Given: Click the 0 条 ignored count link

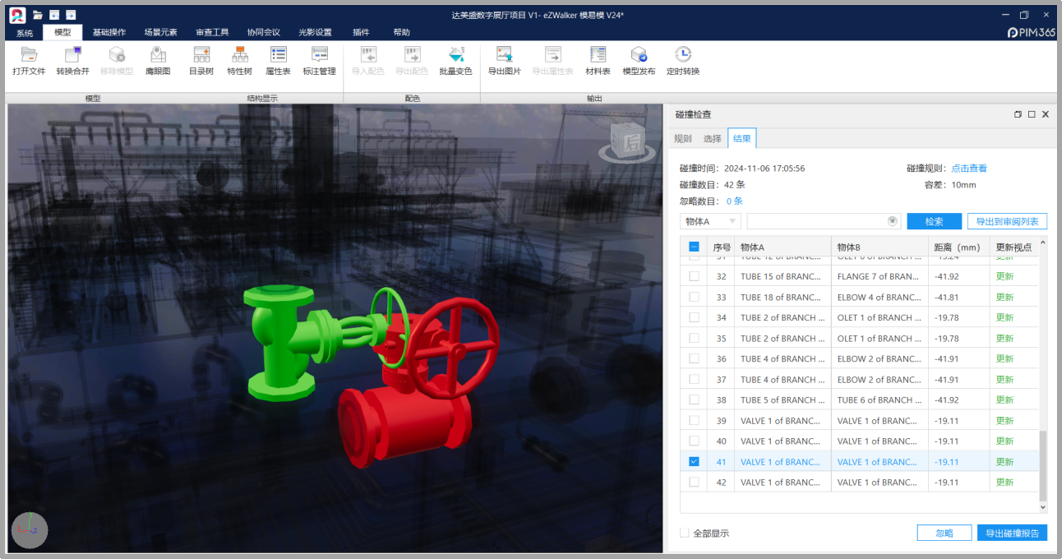Looking at the screenshot, I should pos(734,201).
